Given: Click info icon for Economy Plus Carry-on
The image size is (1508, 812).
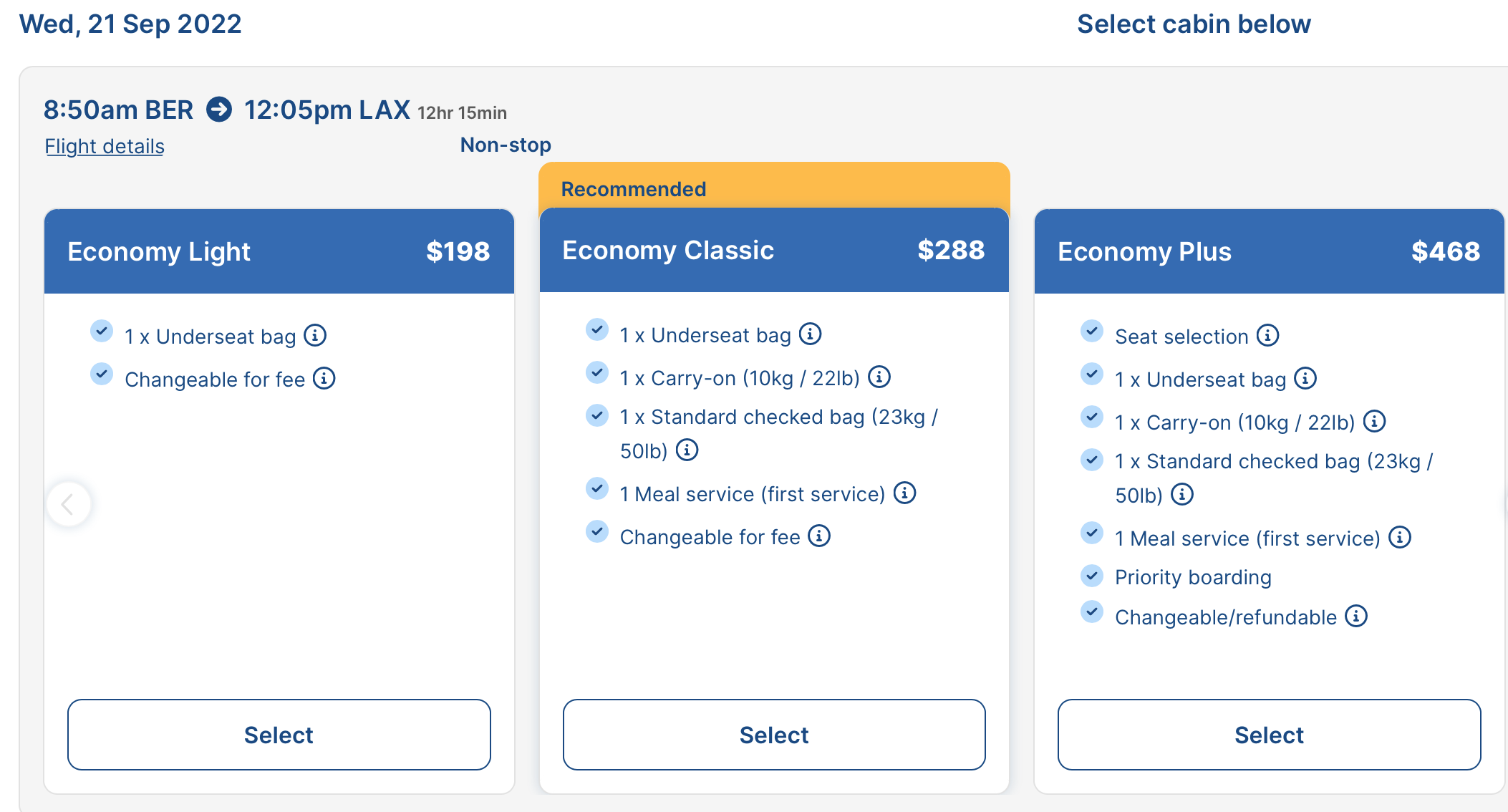Looking at the screenshot, I should click(x=1375, y=421).
